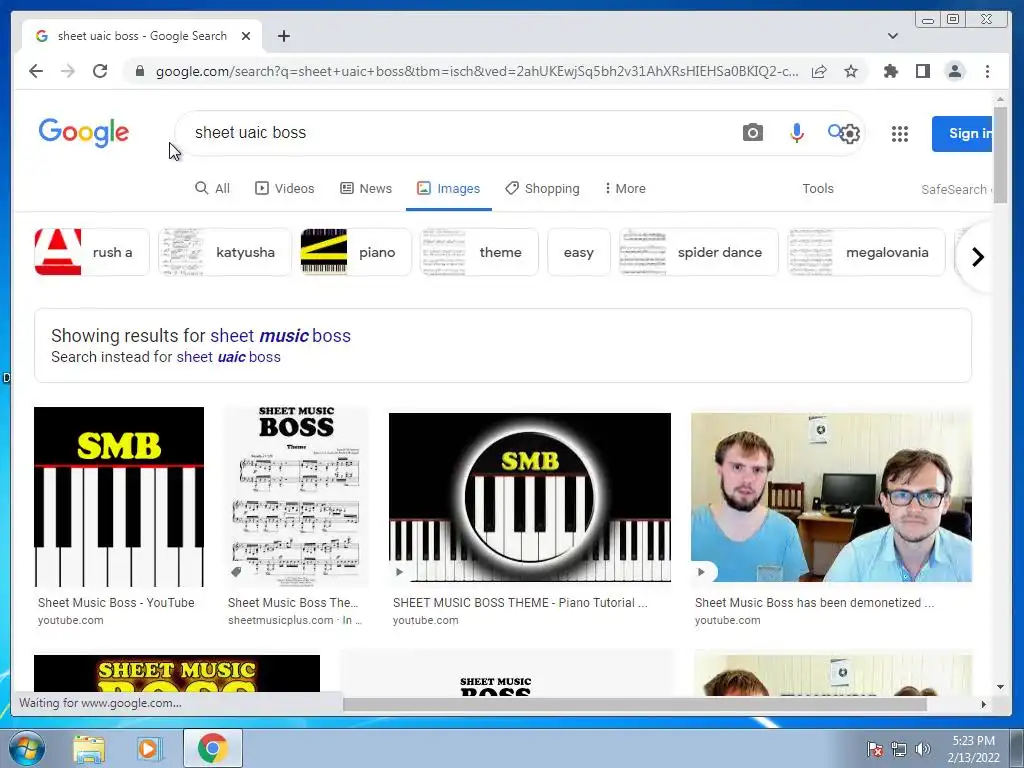
Task: Select the piano suggestion chip
Action: click(356, 252)
